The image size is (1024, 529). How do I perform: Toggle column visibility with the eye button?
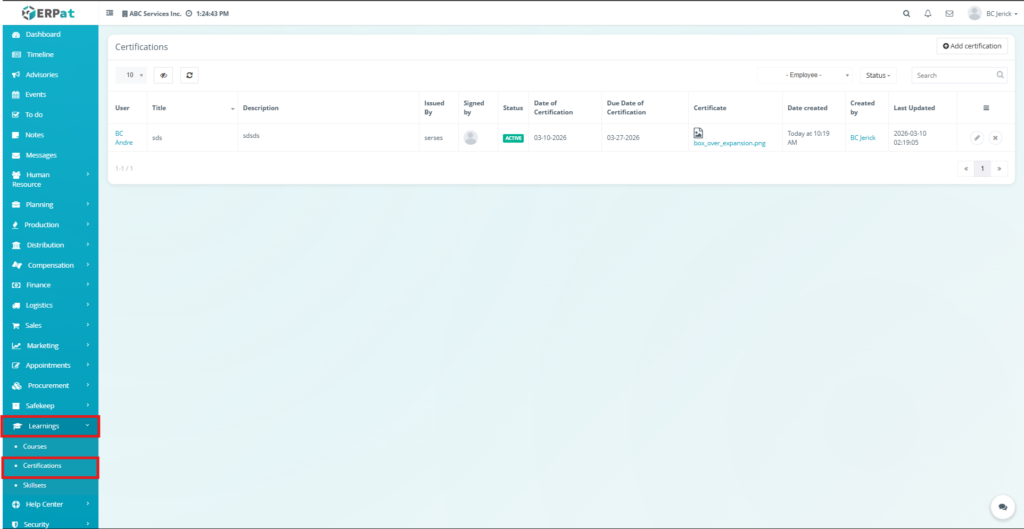[163, 75]
